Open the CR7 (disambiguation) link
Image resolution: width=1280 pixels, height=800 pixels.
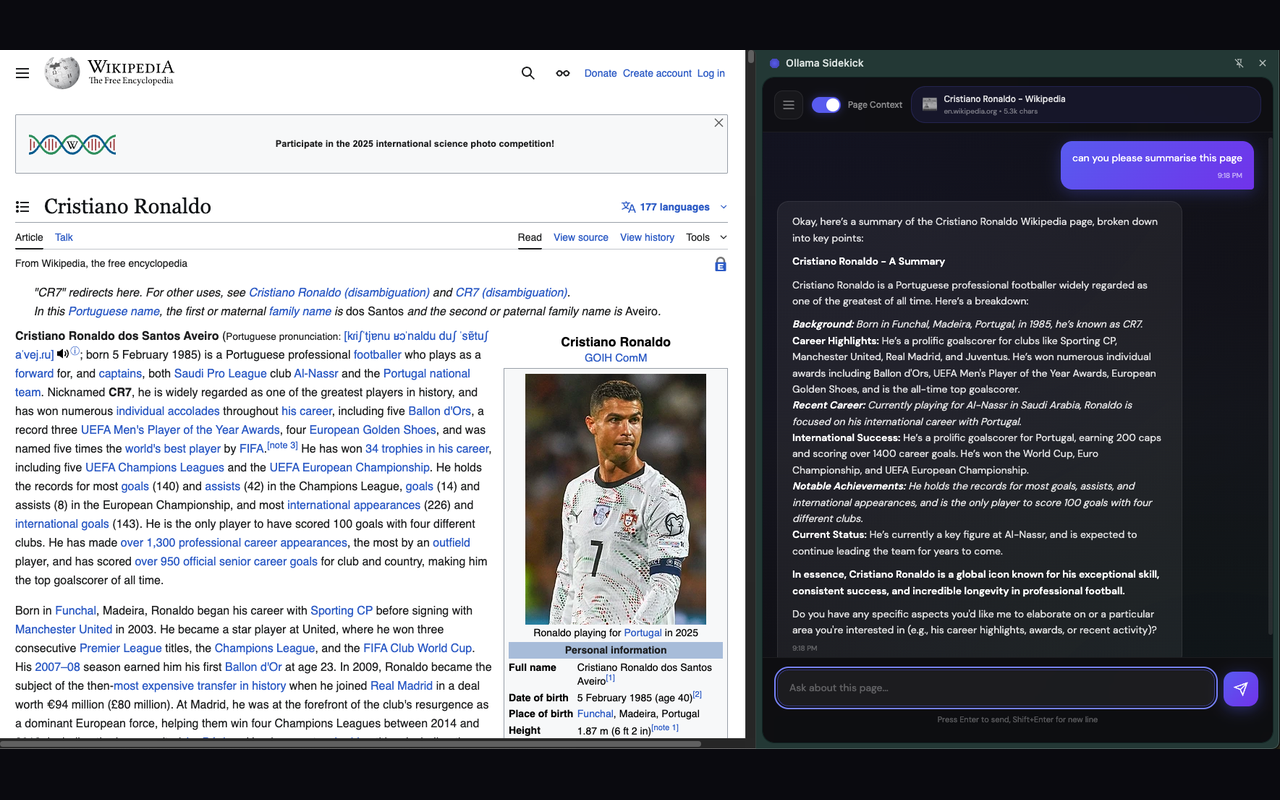[511, 292]
